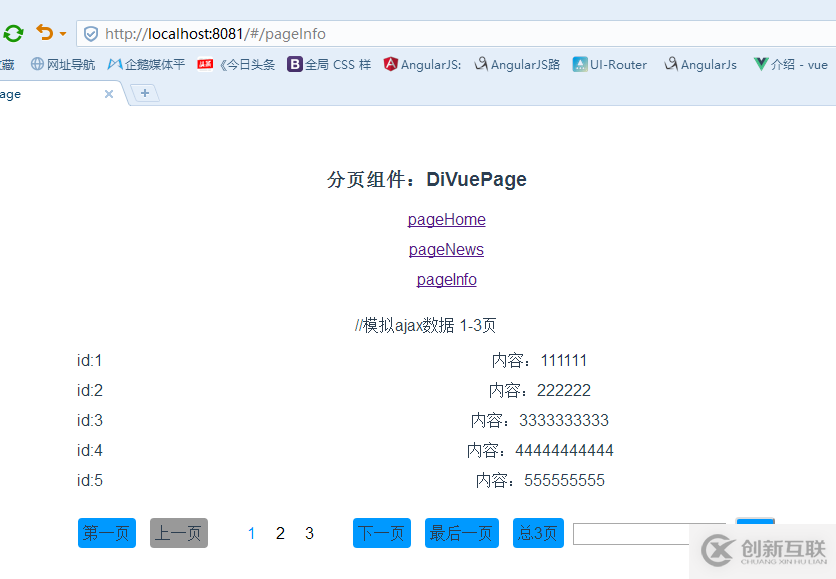Image resolution: width=836 pixels, height=579 pixels.
Task: Navigate to pageHome link
Action: pyautogui.click(x=446, y=219)
